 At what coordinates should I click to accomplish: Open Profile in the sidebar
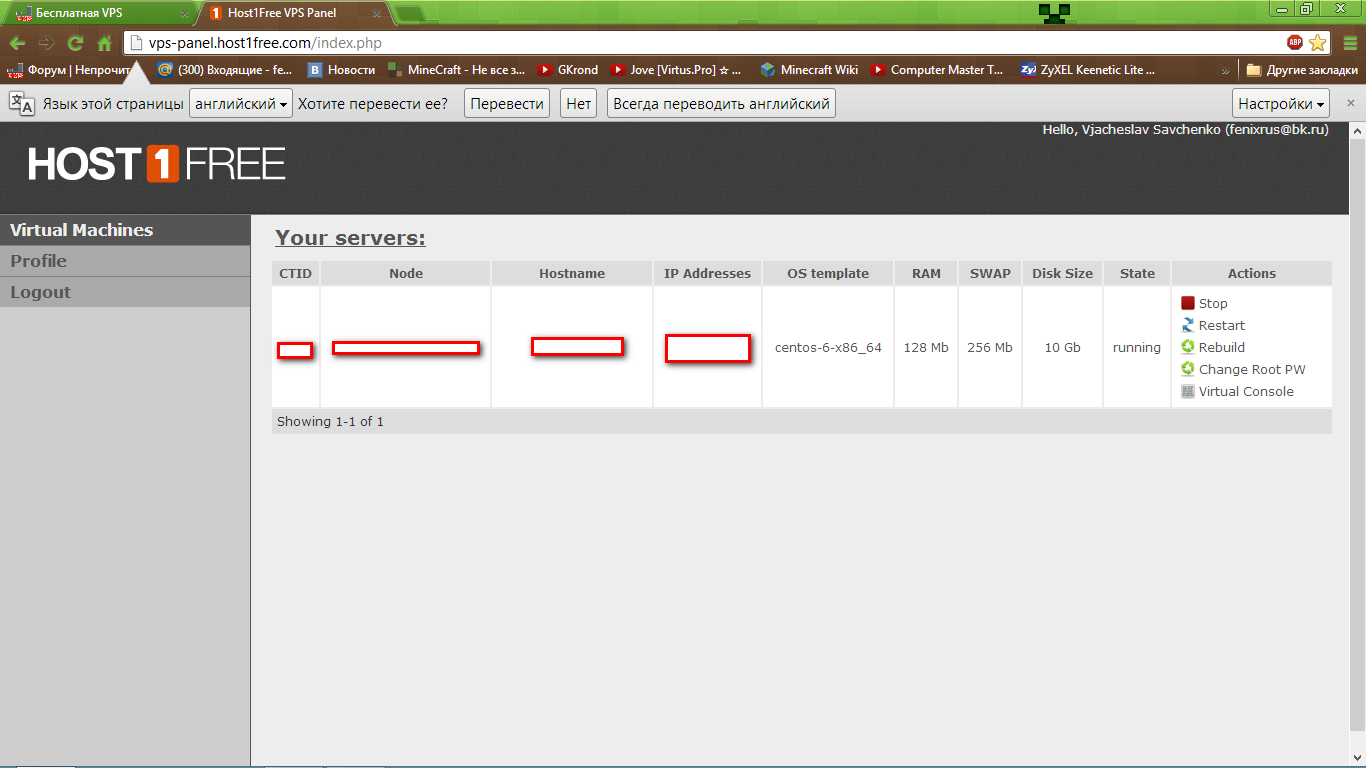pyautogui.click(x=125, y=261)
